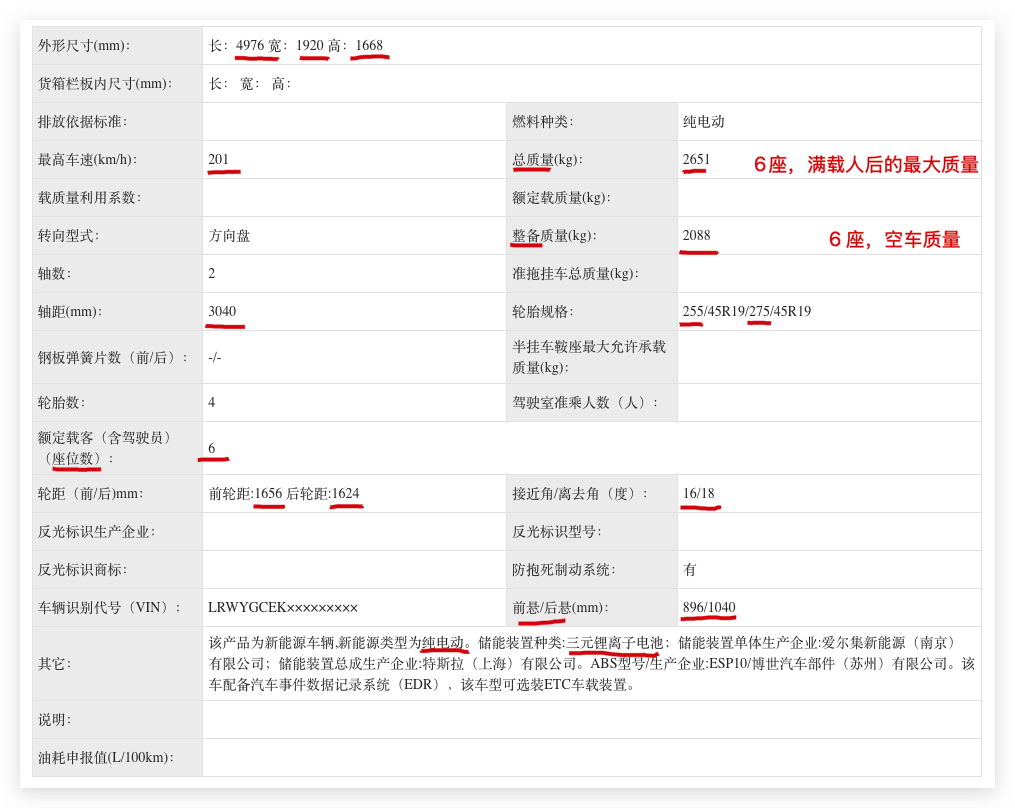Click the 防抱死制动系统 label
1015x808 pixels.
click(564, 570)
